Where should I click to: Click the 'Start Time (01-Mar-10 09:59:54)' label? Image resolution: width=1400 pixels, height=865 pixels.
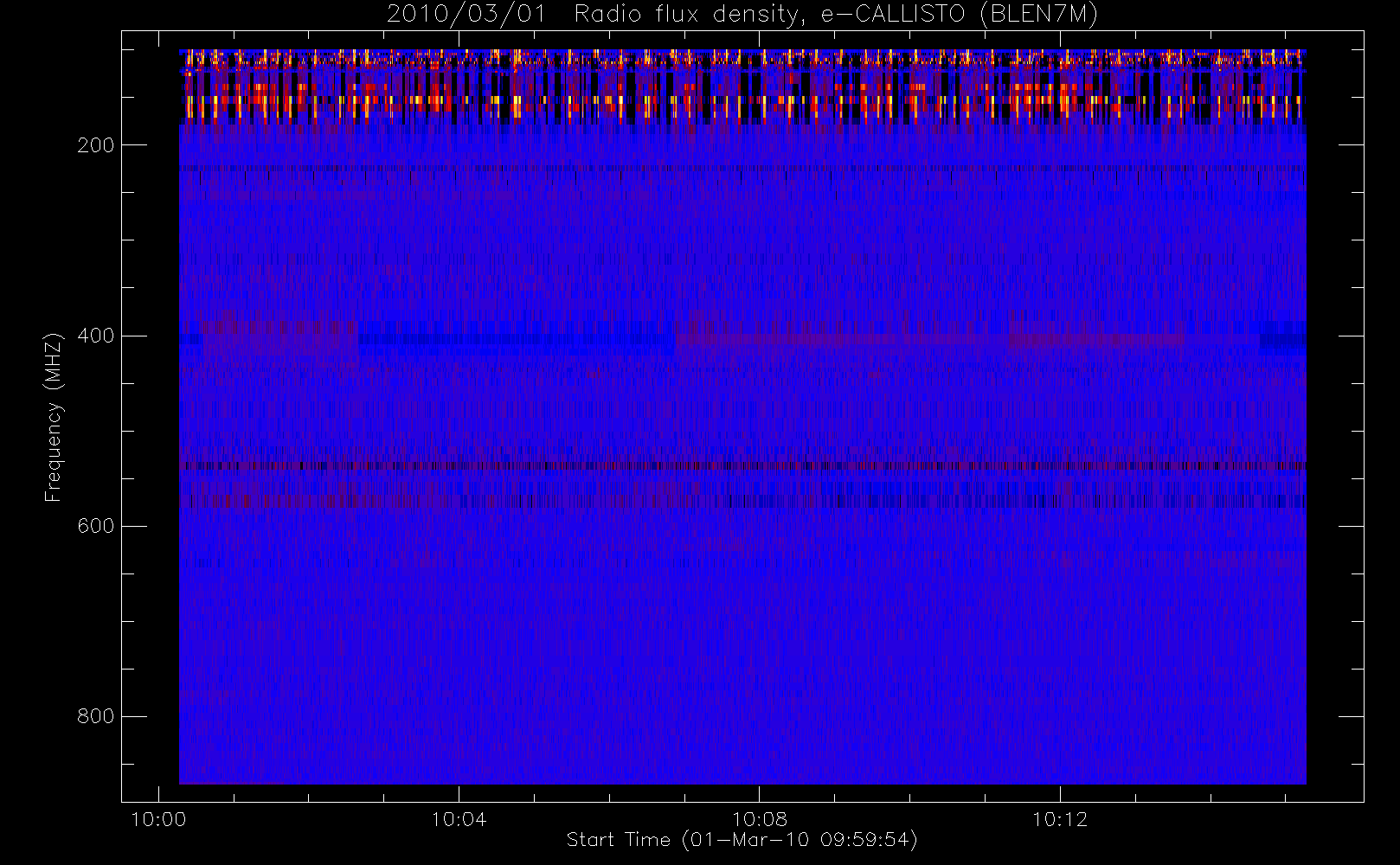pyautogui.click(x=742, y=840)
